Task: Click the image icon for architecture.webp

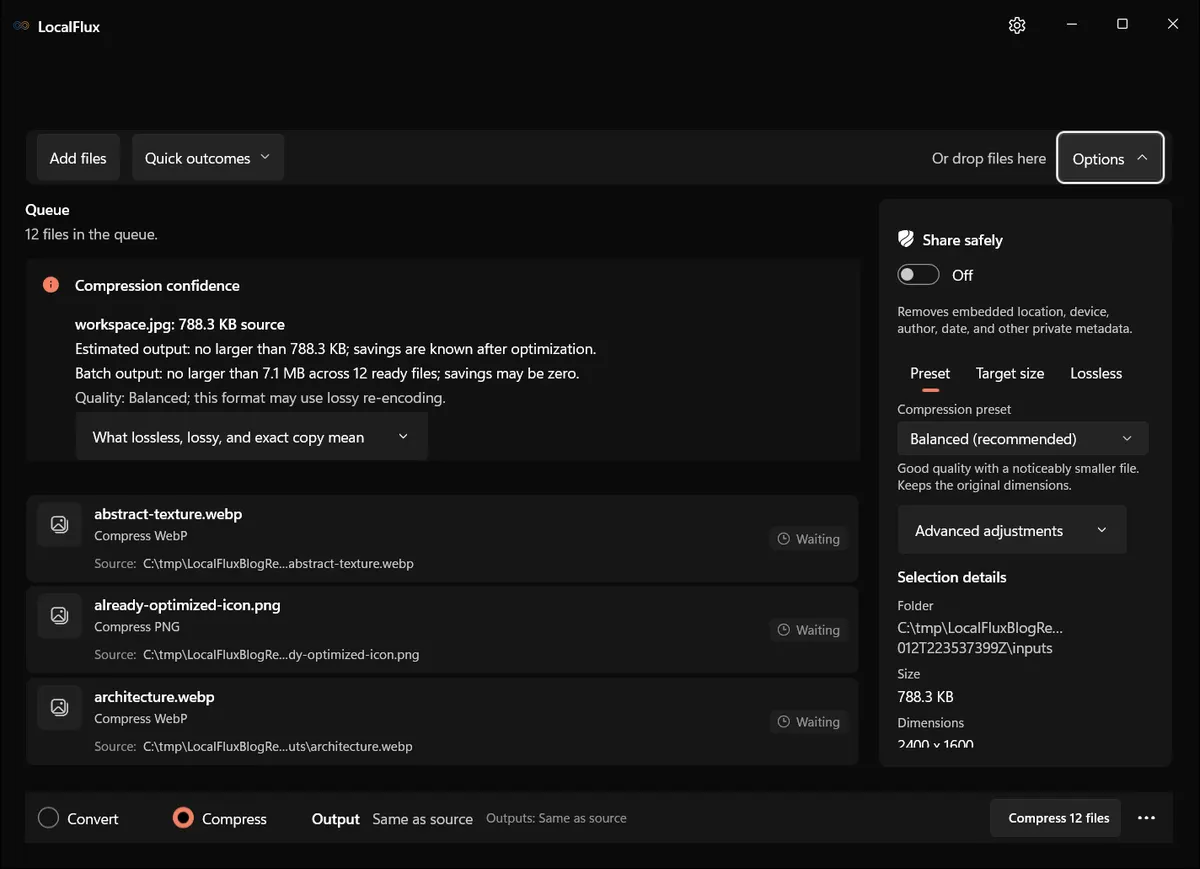Action: (59, 707)
